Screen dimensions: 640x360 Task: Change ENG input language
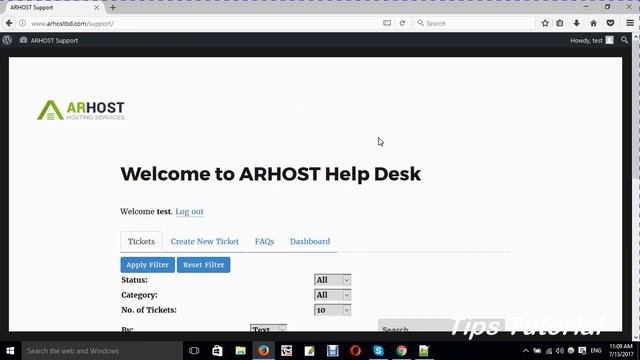[x=596, y=351]
